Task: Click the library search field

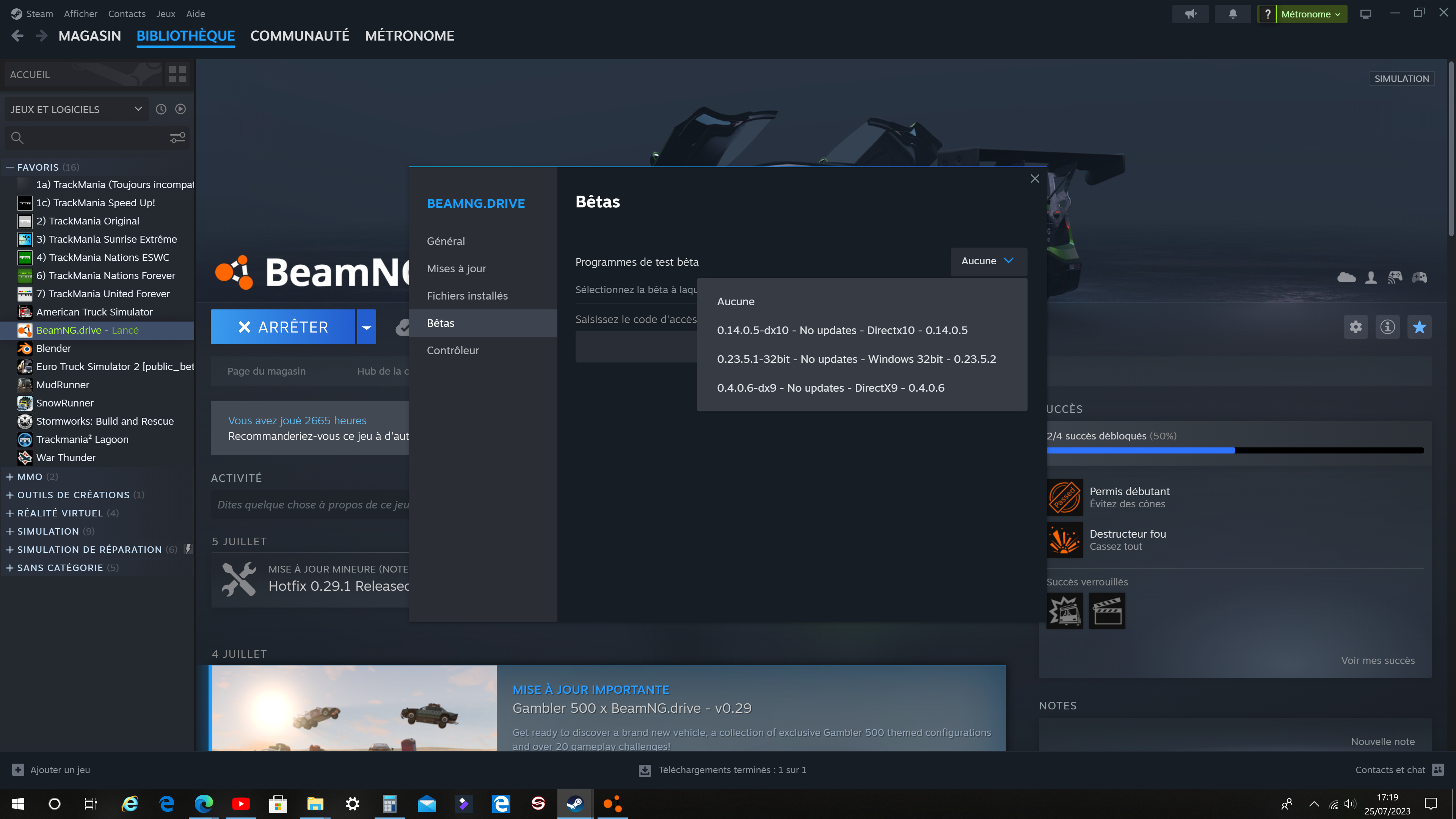Action: pos(96,137)
